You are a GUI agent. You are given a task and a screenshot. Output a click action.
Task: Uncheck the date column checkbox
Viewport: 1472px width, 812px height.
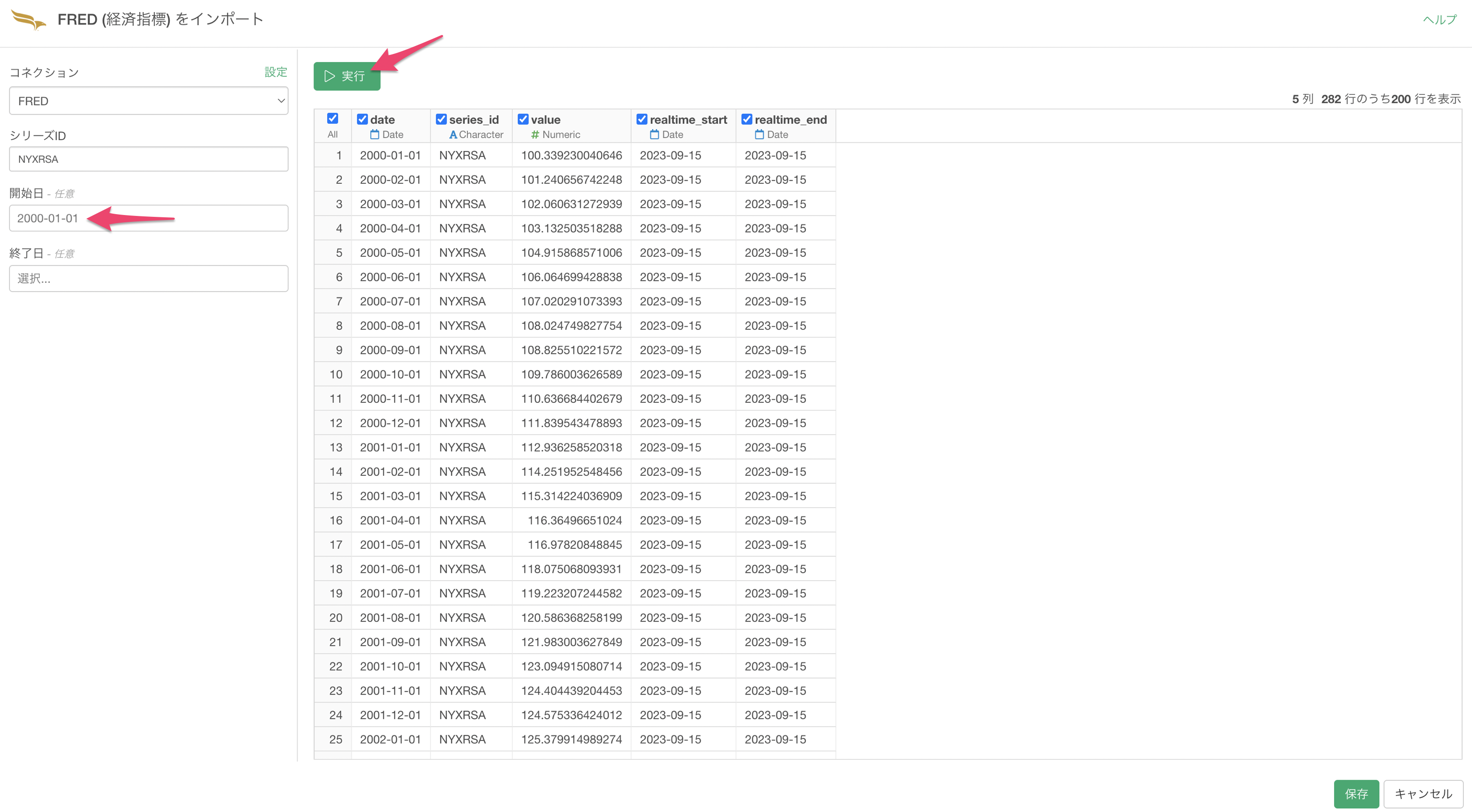click(x=362, y=119)
